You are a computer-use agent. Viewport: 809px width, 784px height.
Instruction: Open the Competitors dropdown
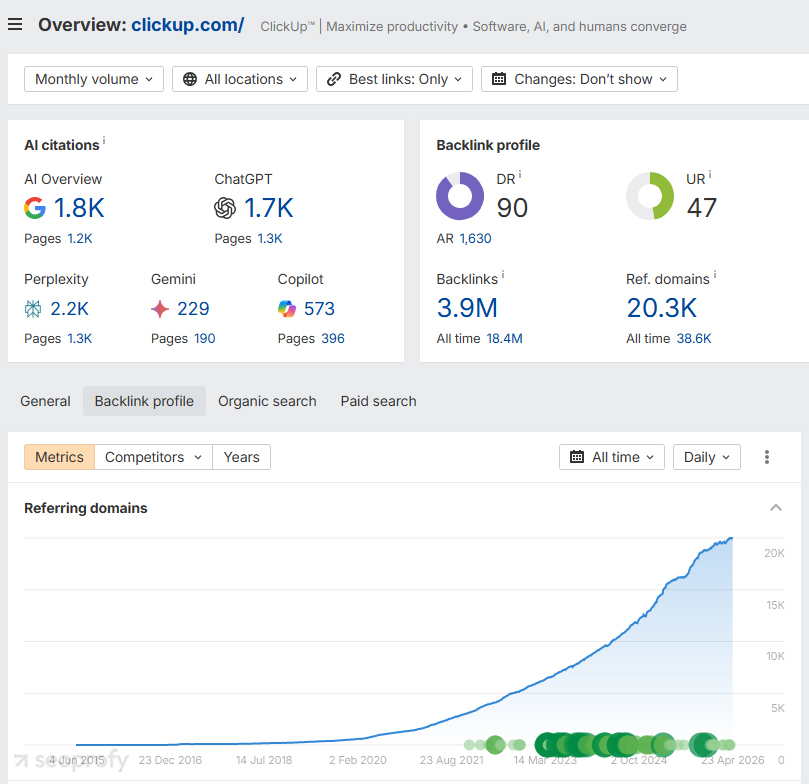pos(153,457)
